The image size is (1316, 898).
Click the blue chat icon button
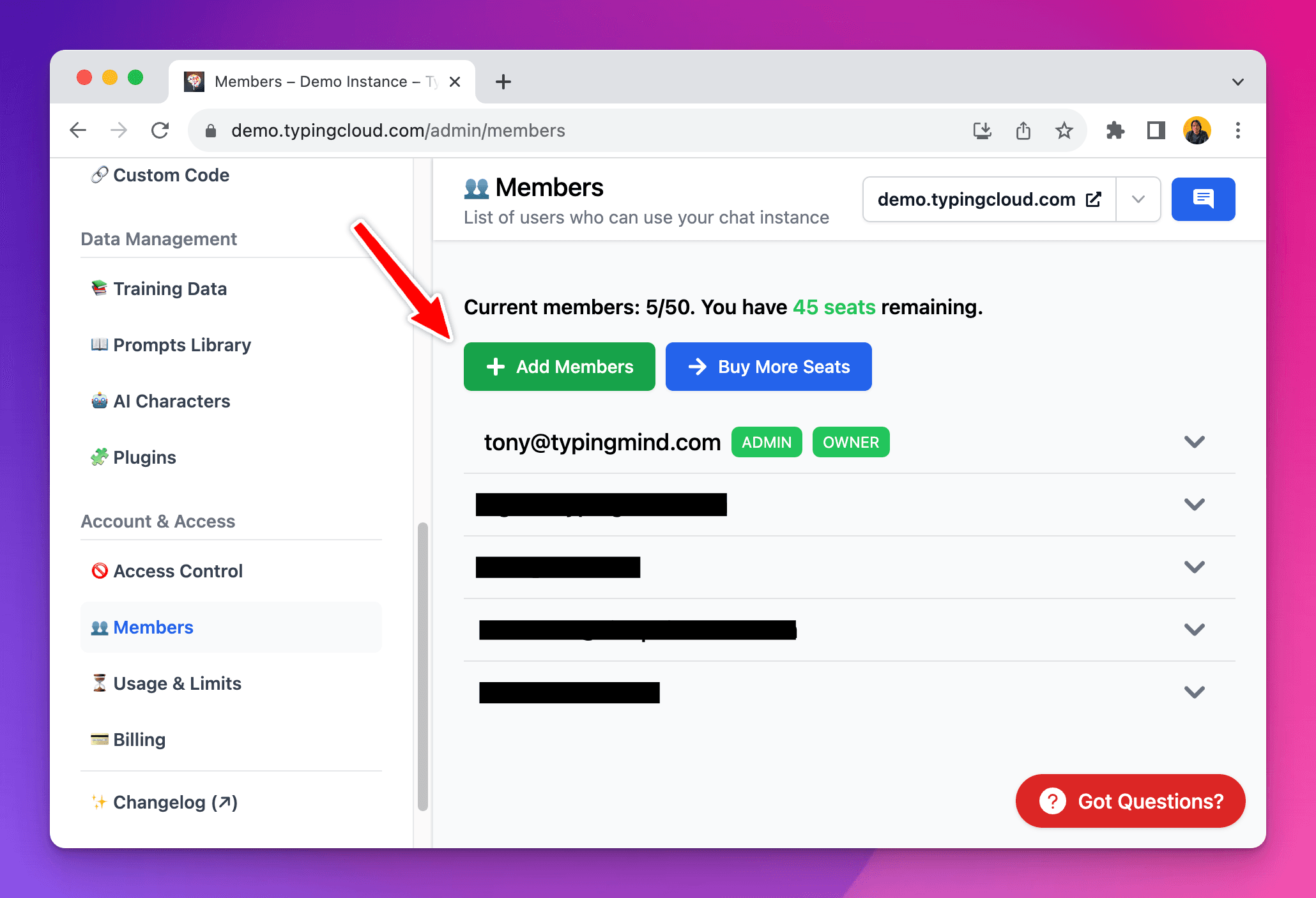pos(1202,199)
